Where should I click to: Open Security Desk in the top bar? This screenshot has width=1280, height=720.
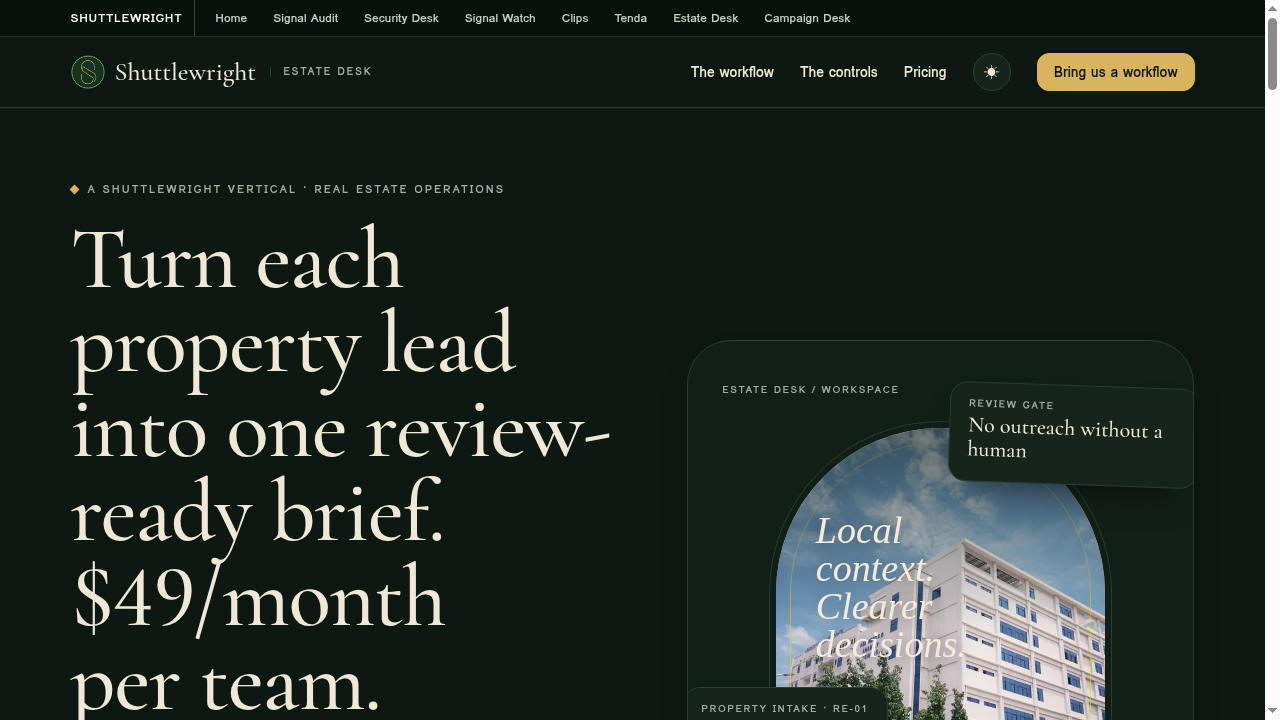401,18
